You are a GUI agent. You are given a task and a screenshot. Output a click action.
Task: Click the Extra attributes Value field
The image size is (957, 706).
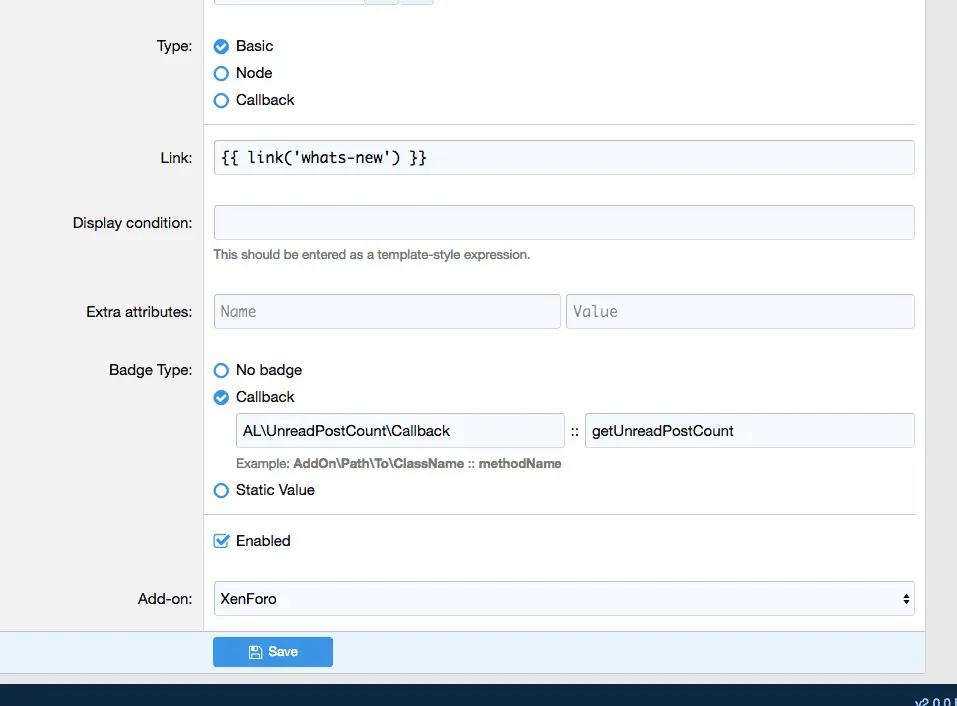tap(740, 311)
